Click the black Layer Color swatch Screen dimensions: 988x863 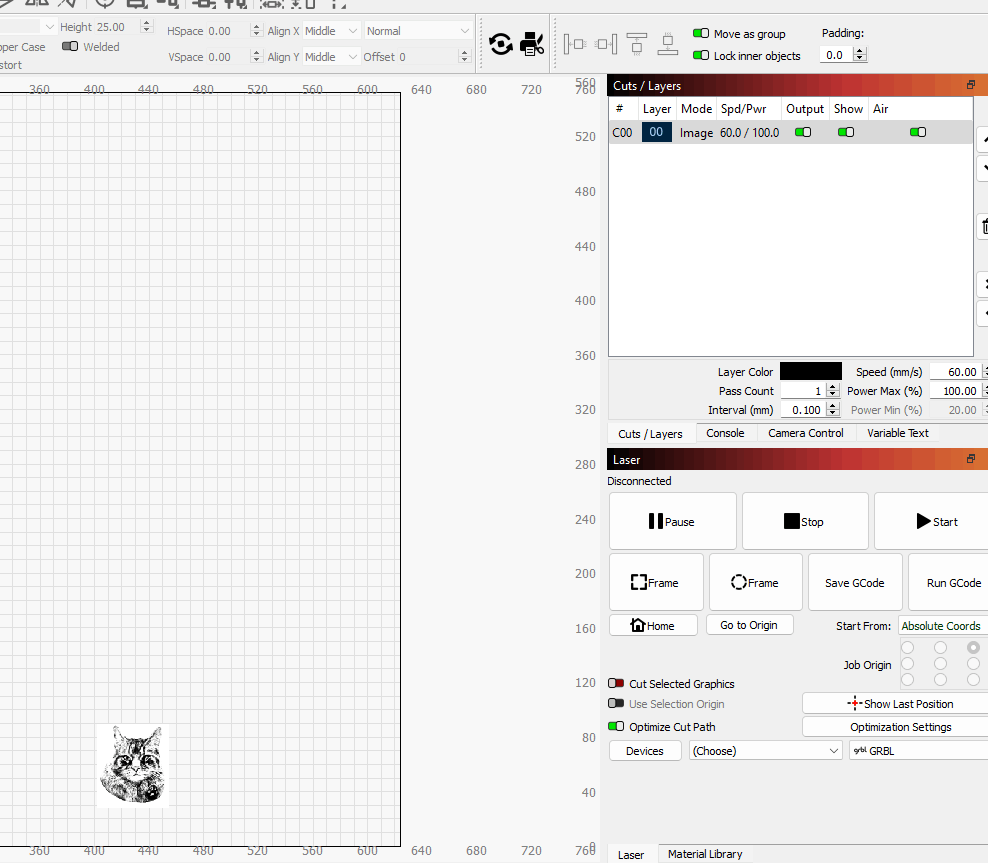pos(810,372)
